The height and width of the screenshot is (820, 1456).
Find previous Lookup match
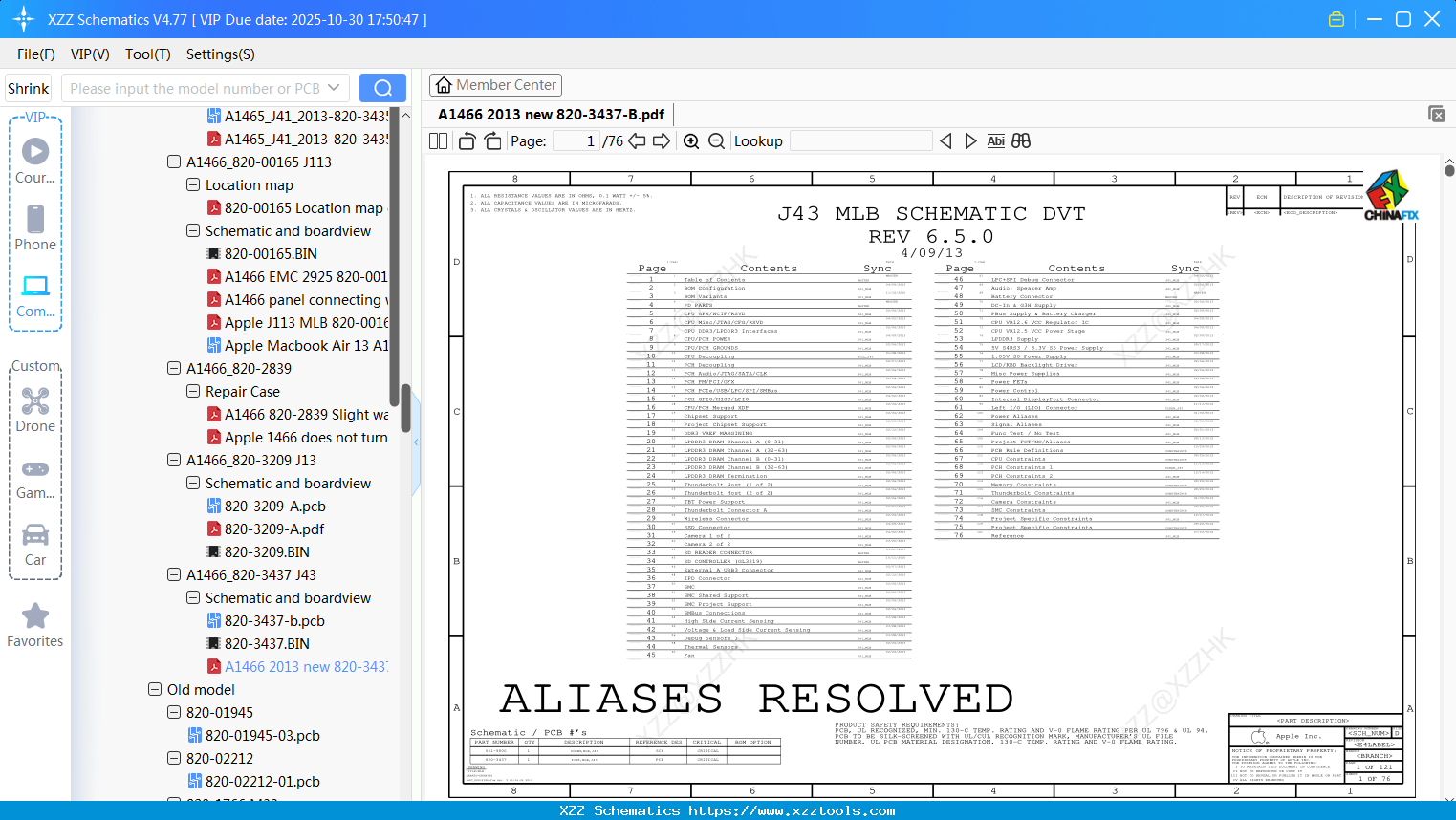pyautogui.click(x=945, y=141)
